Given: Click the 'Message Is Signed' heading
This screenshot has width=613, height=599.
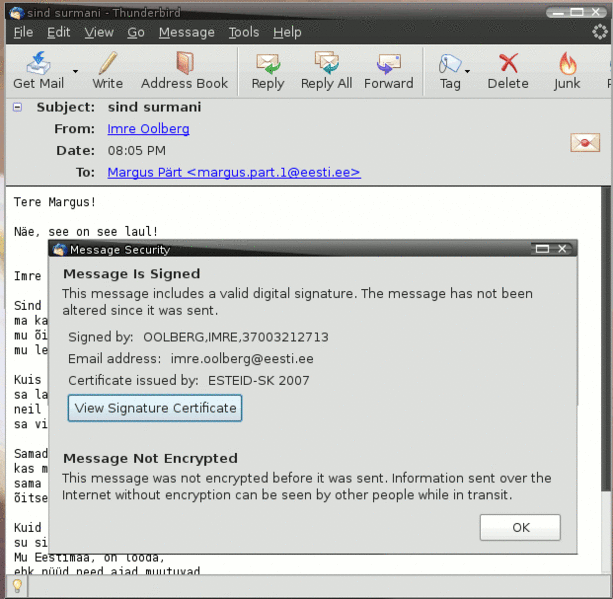Looking at the screenshot, I should [131, 274].
